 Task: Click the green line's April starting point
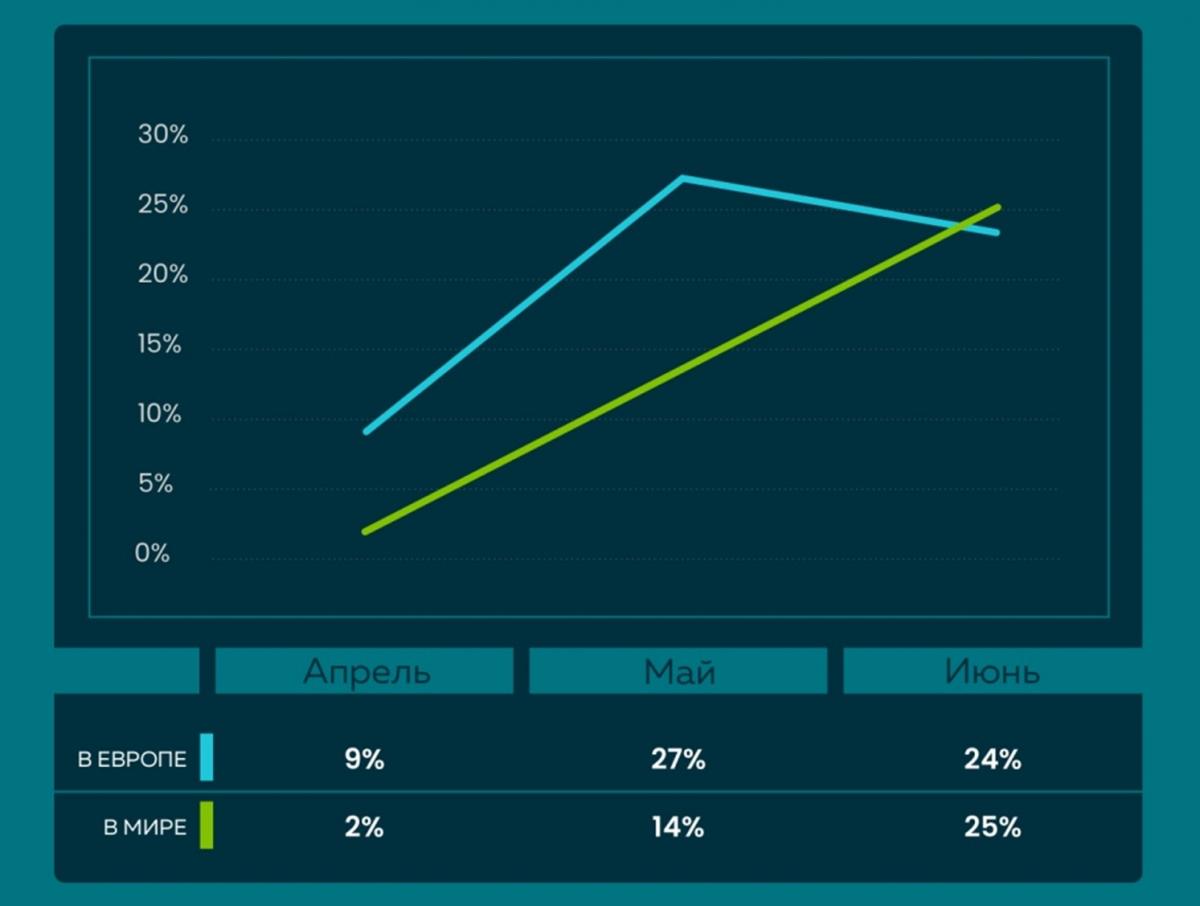pyautogui.click(x=366, y=531)
